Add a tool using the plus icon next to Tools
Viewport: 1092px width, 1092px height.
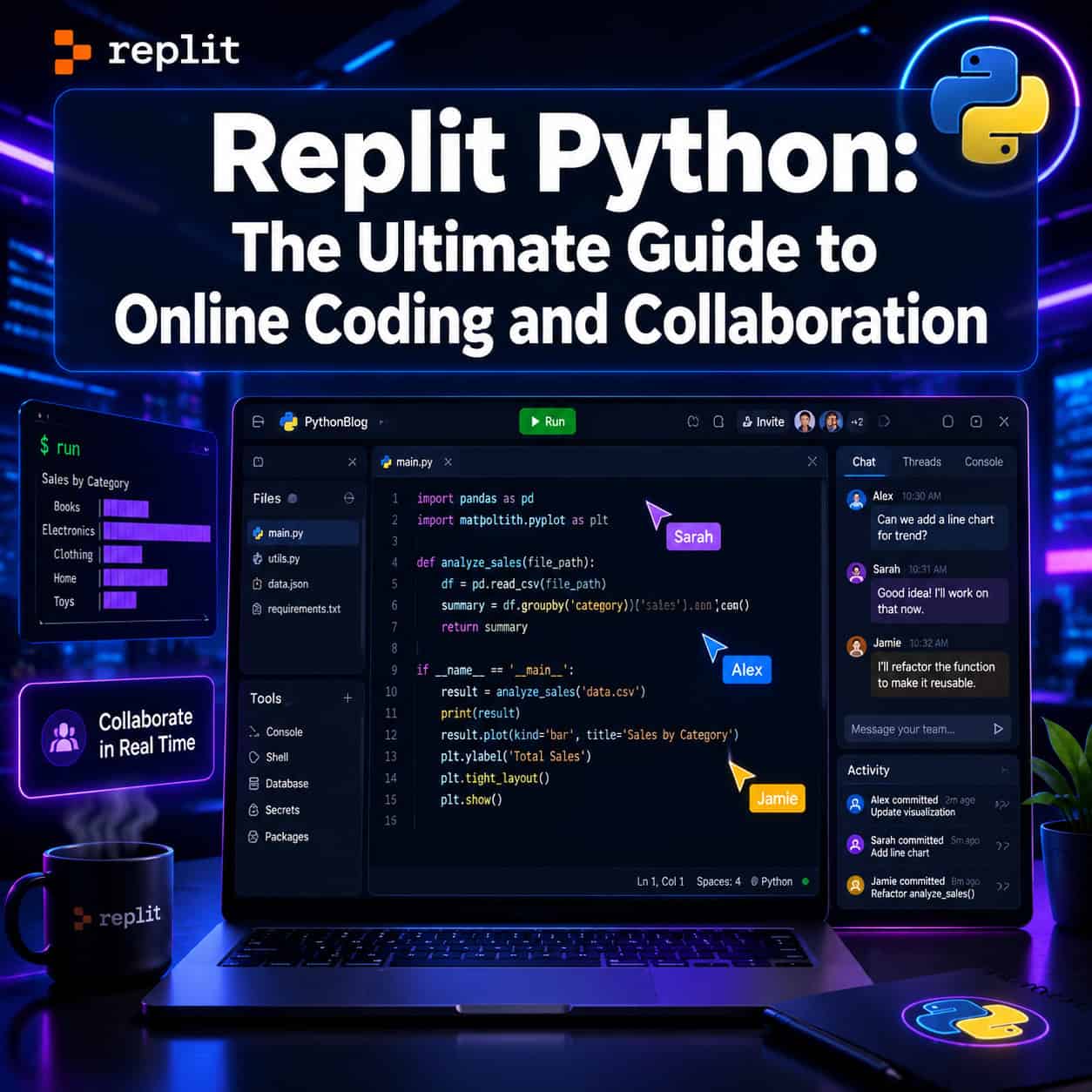(x=347, y=698)
